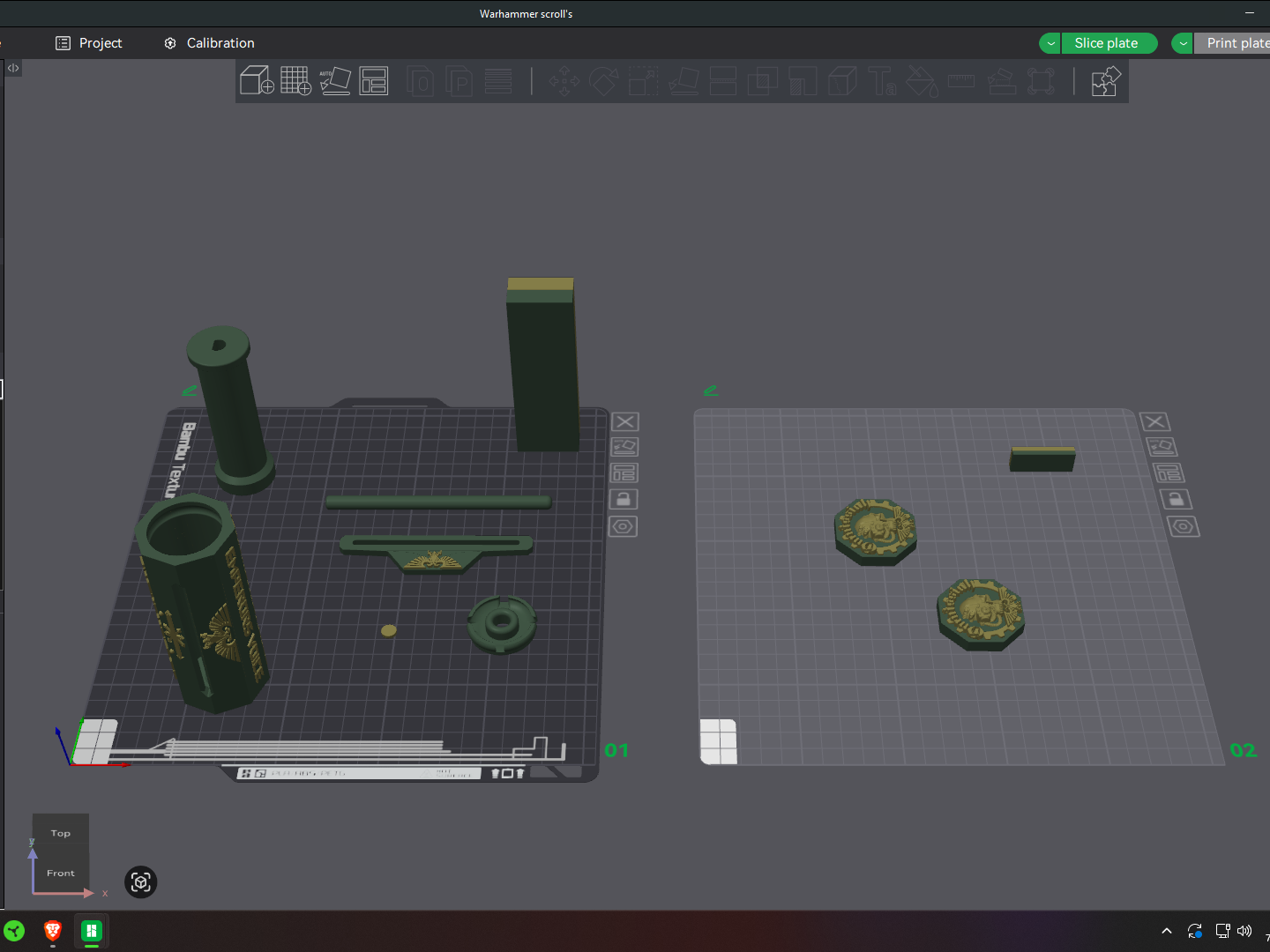Auto orient objects on plate 01
Image resolution: width=1270 pixels, height=952 pixels.
point(624,448)
